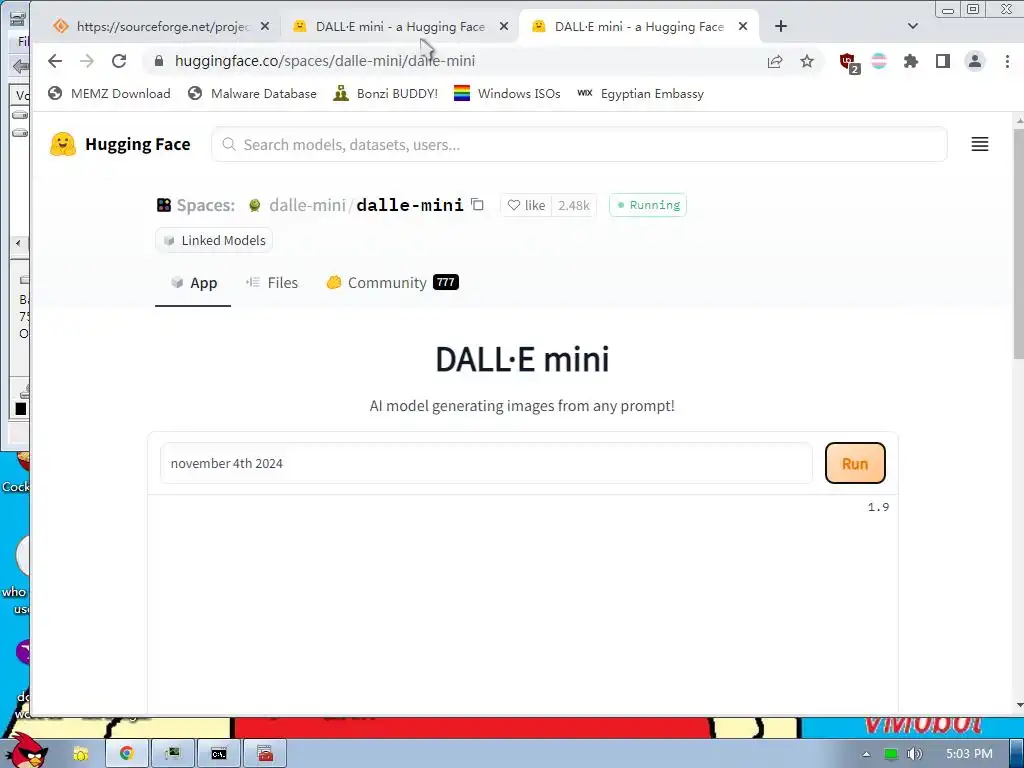Bookmark this page with star icon
This screenshot has width=1024, height=768.
[x=807, y=61]
